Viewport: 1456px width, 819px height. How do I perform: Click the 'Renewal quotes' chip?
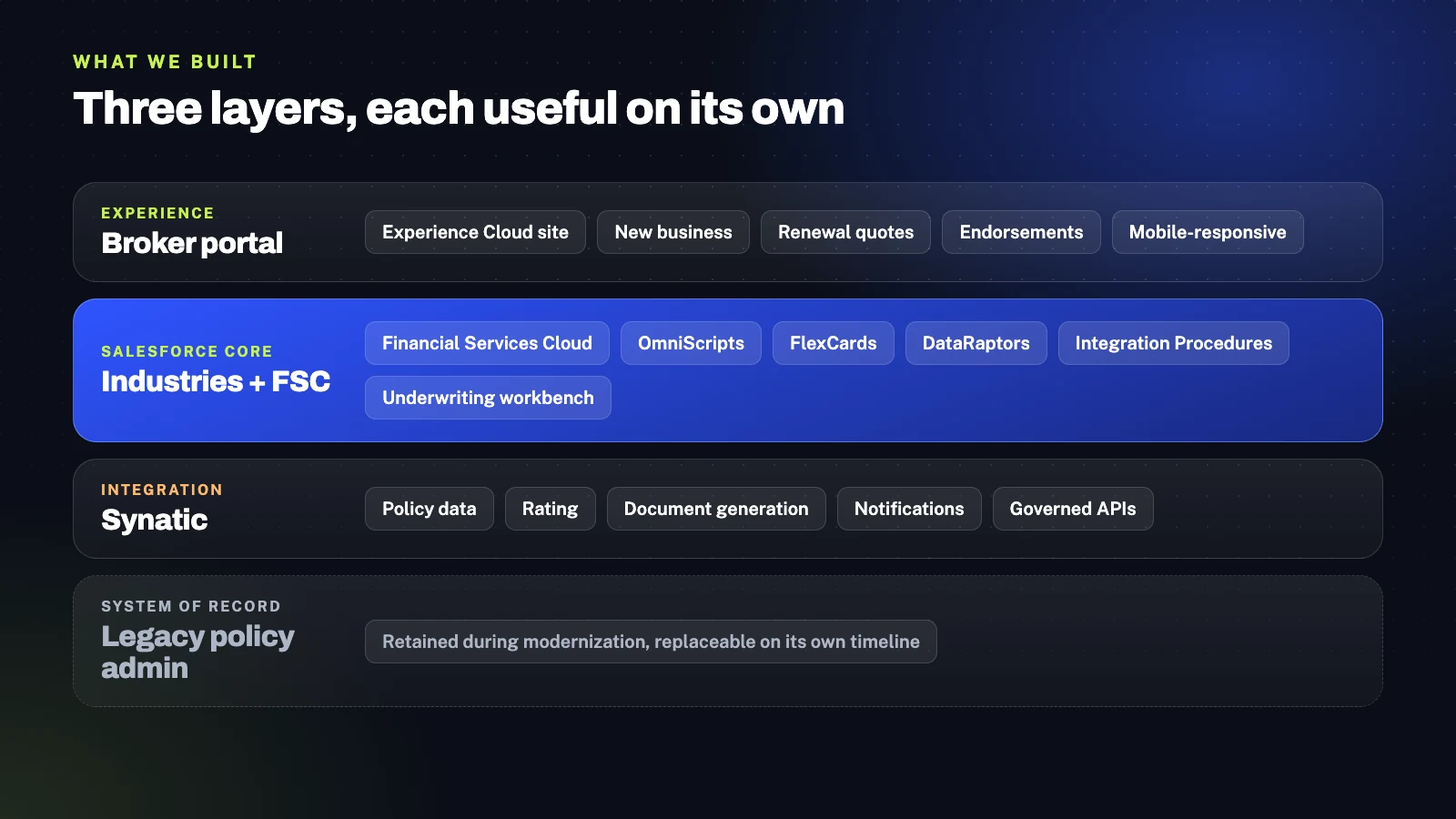pos(845,232)
